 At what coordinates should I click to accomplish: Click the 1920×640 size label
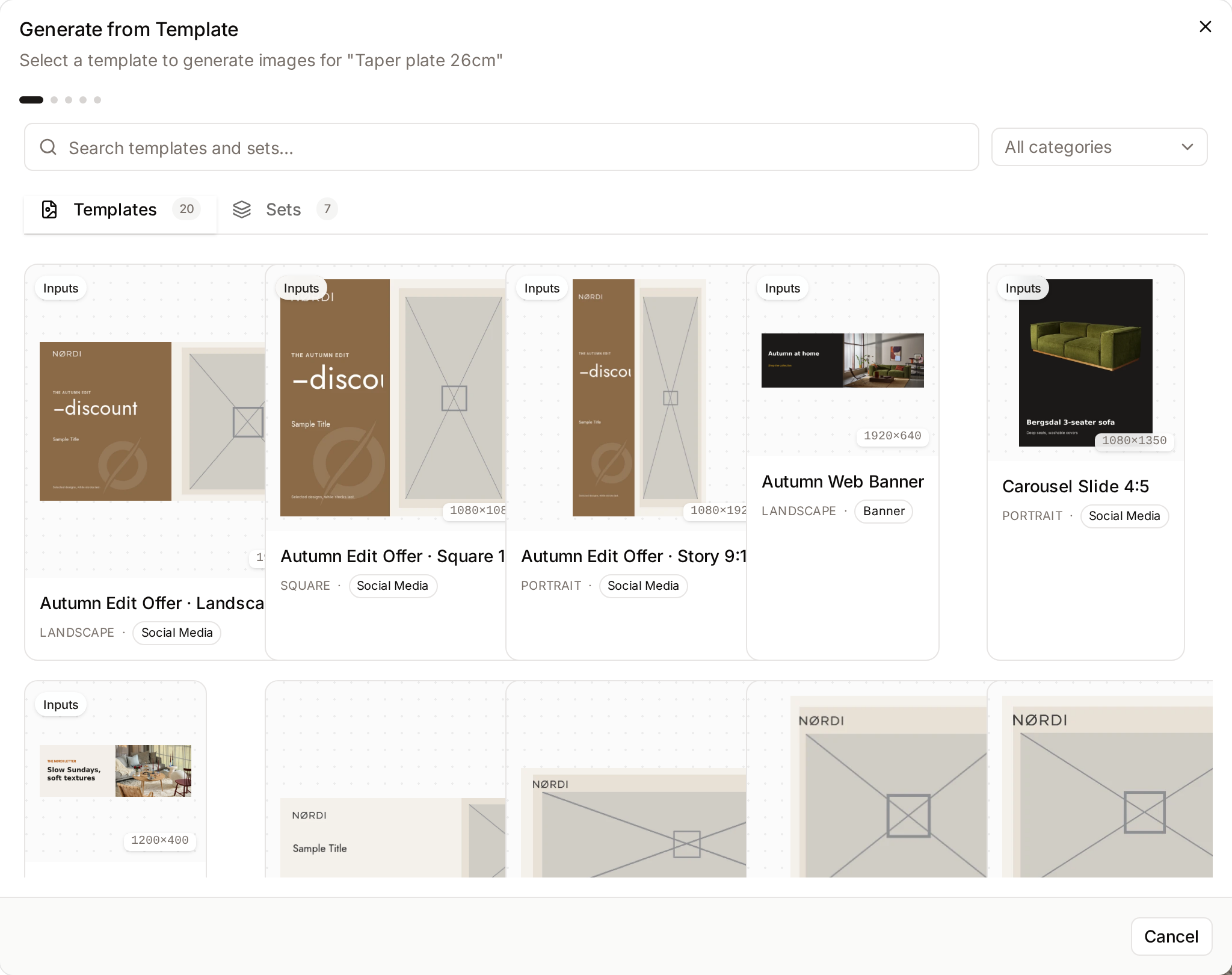[892, 436]
